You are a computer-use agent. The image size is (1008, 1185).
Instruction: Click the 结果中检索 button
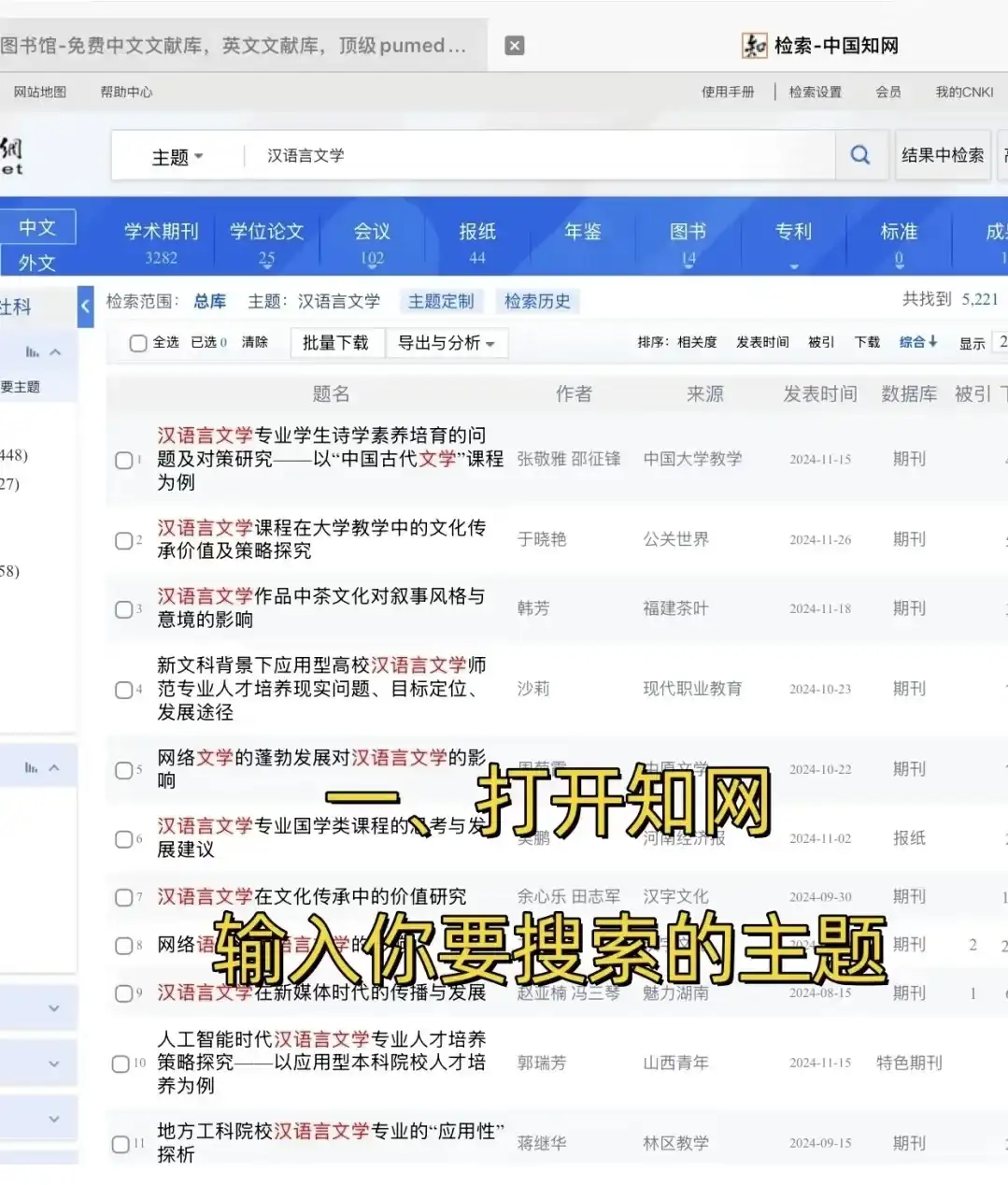coord(942,155)
